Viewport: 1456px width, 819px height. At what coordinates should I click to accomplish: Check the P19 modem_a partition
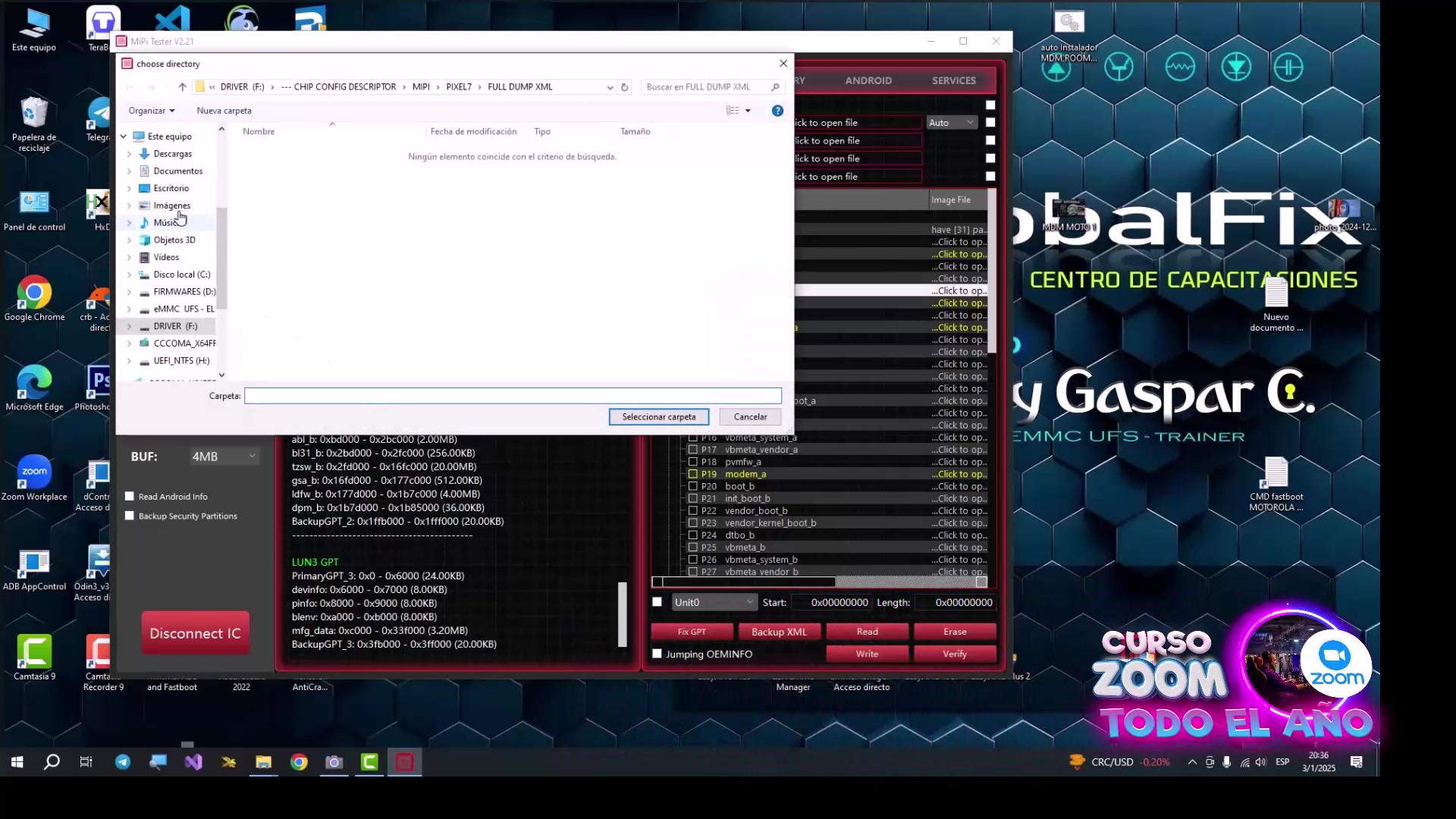point(692,474)
